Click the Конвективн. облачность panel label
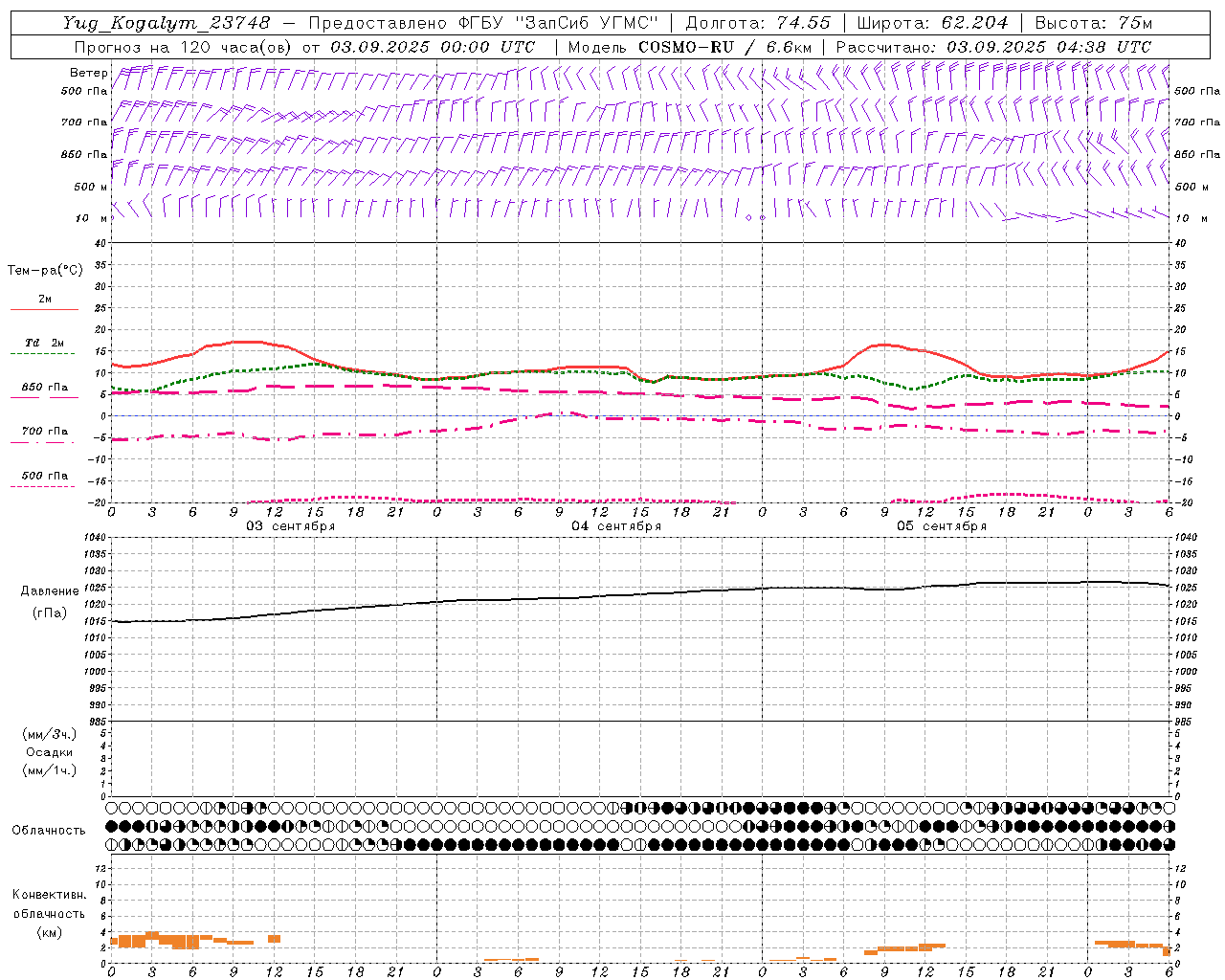Viewport: 1225px width, 980px height. tap(49, 903)
